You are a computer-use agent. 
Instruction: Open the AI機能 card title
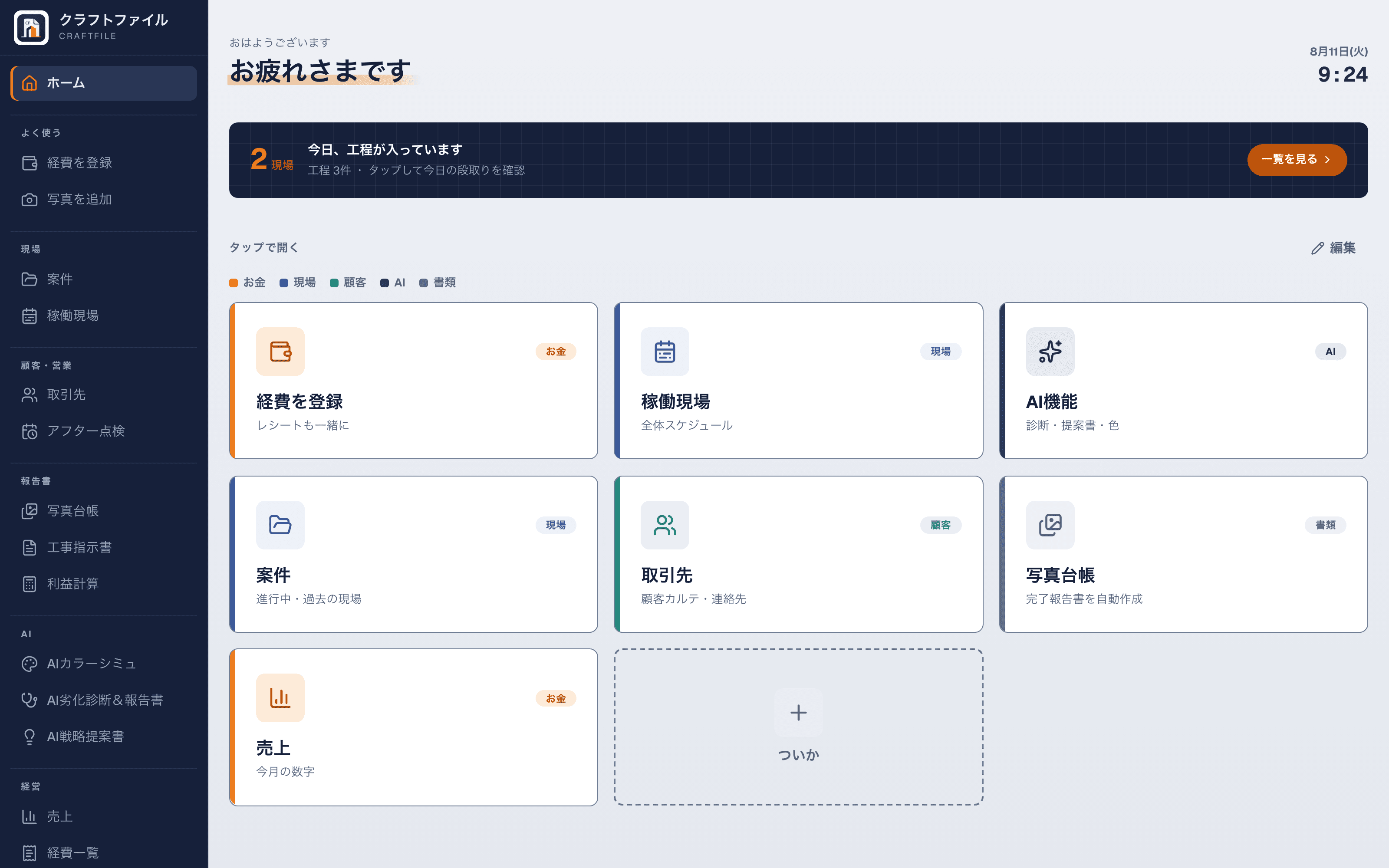[1051, 401]
